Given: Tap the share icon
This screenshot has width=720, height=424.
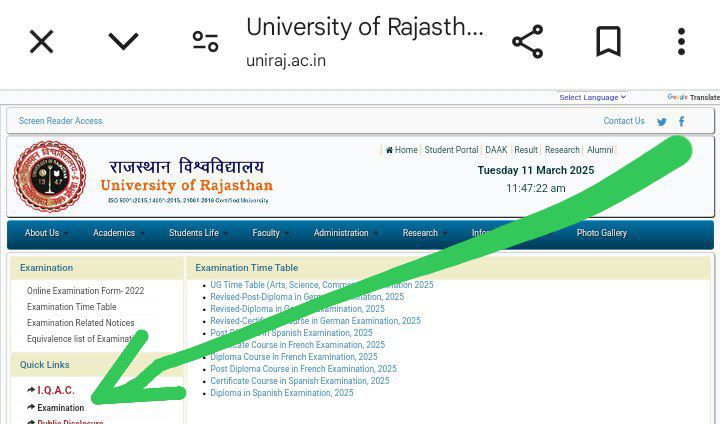Looking at the screenshot, I should [x=527, y=42].
